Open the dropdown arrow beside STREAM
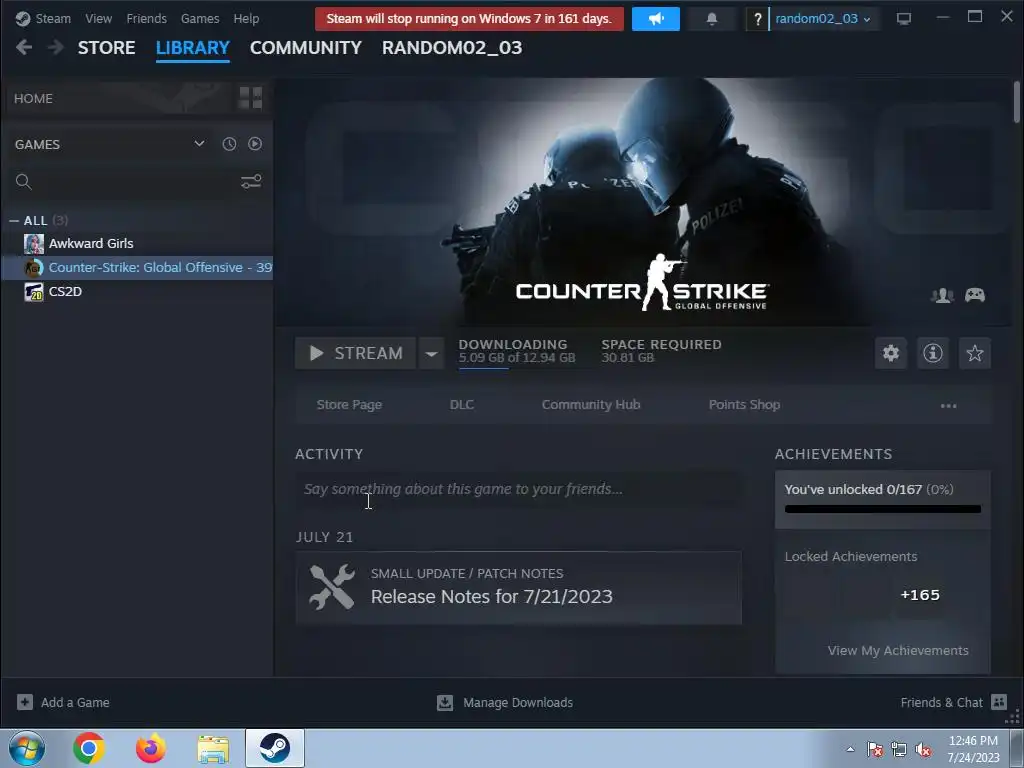 (431, 353)
